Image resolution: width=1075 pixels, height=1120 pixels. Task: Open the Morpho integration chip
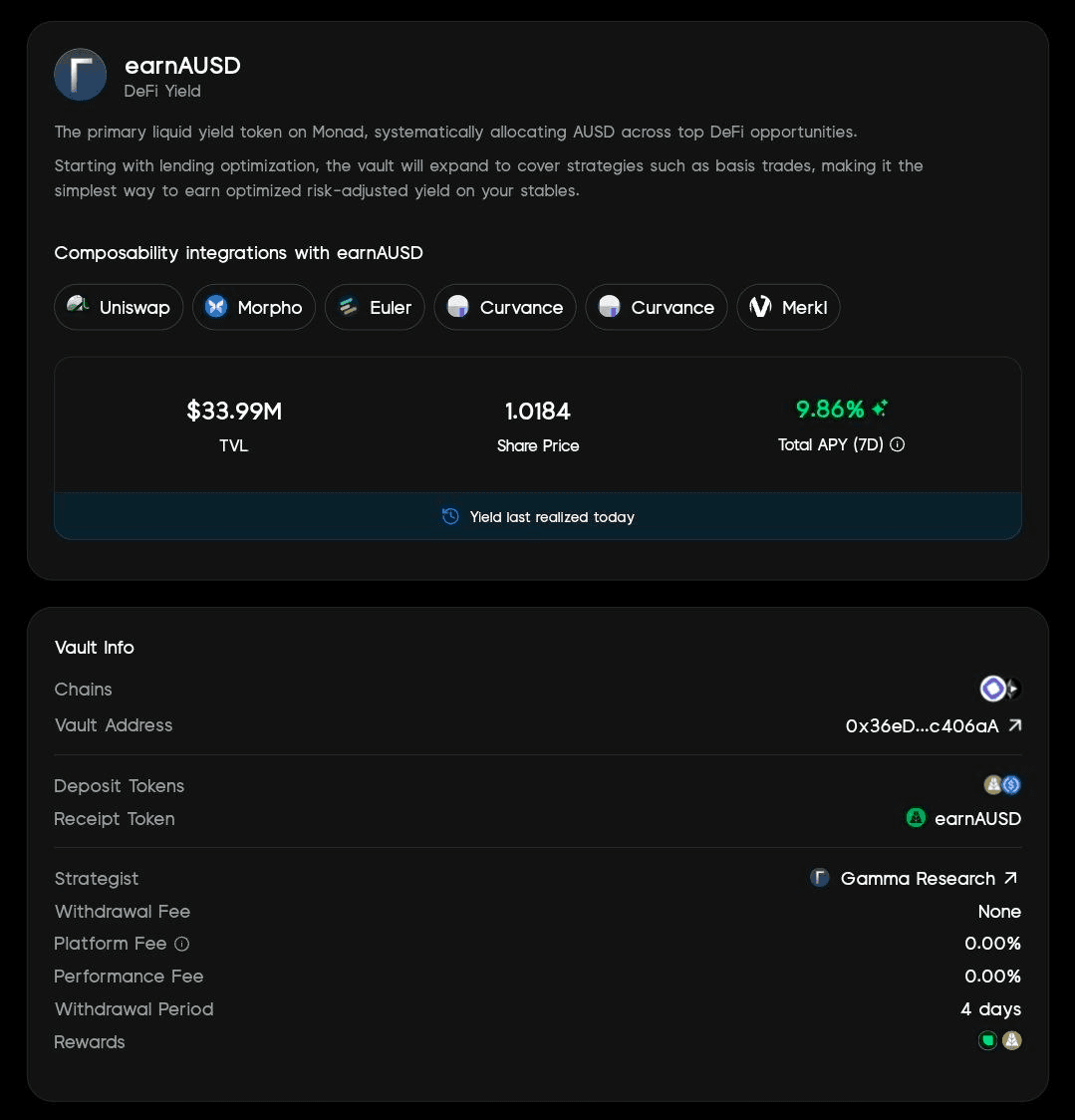(x=254, y=307)
